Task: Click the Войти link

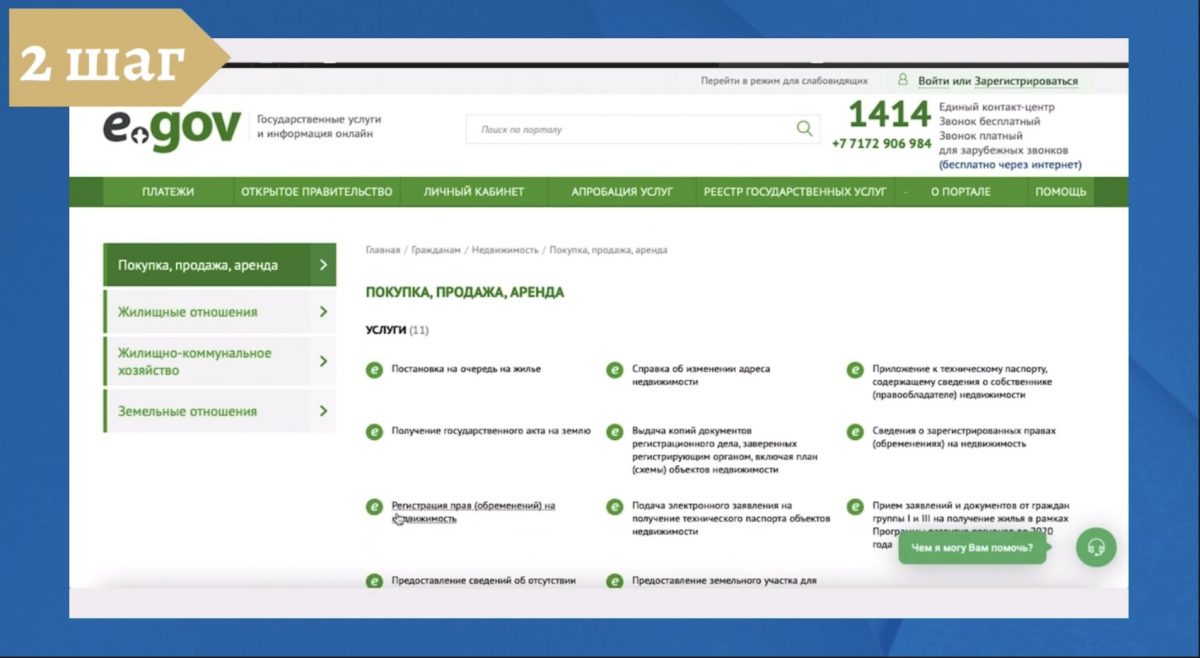Action: (933, 81)
